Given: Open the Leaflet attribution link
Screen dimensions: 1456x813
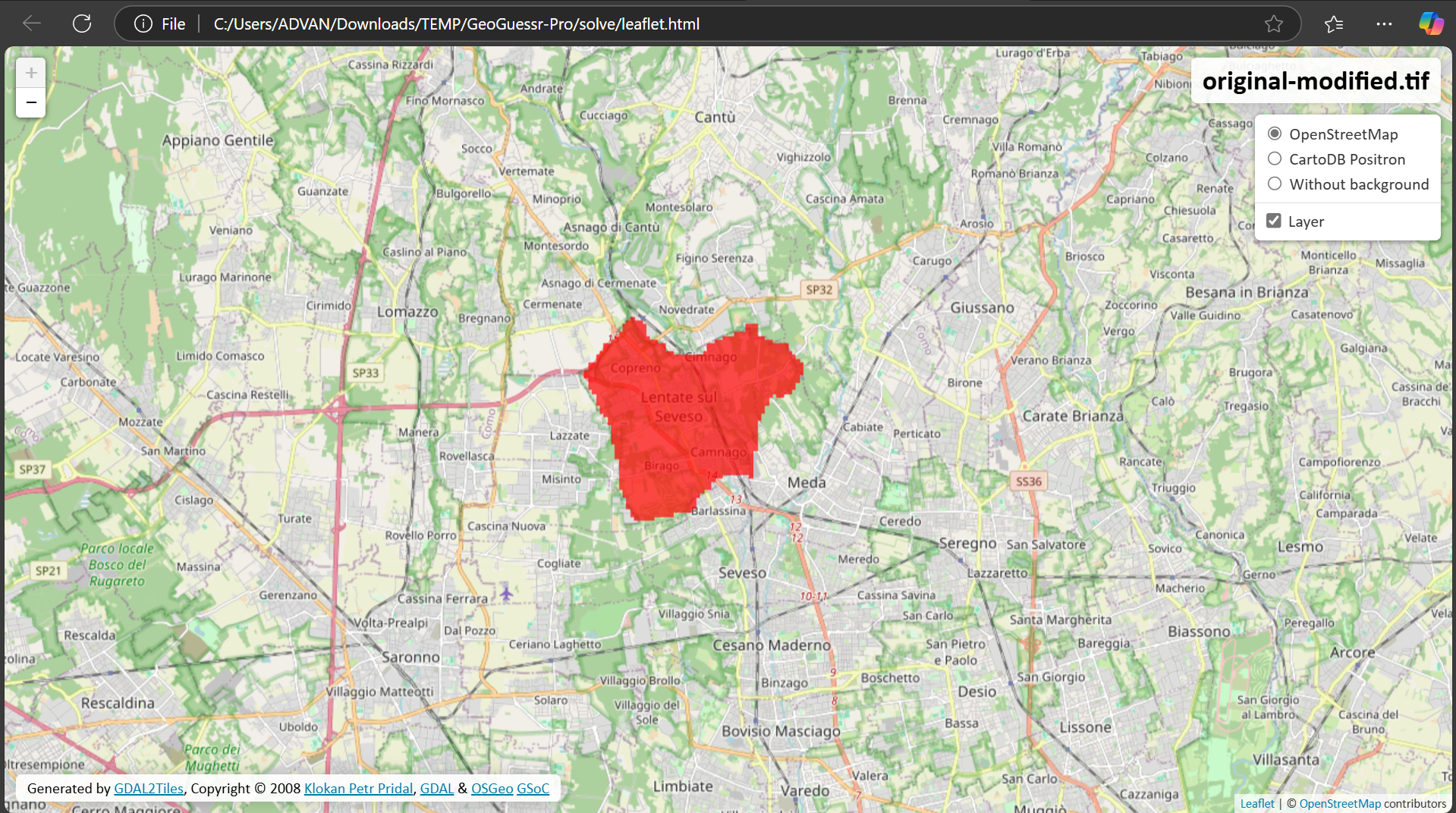Looking at the screenshot, I should click(1256, 803).
